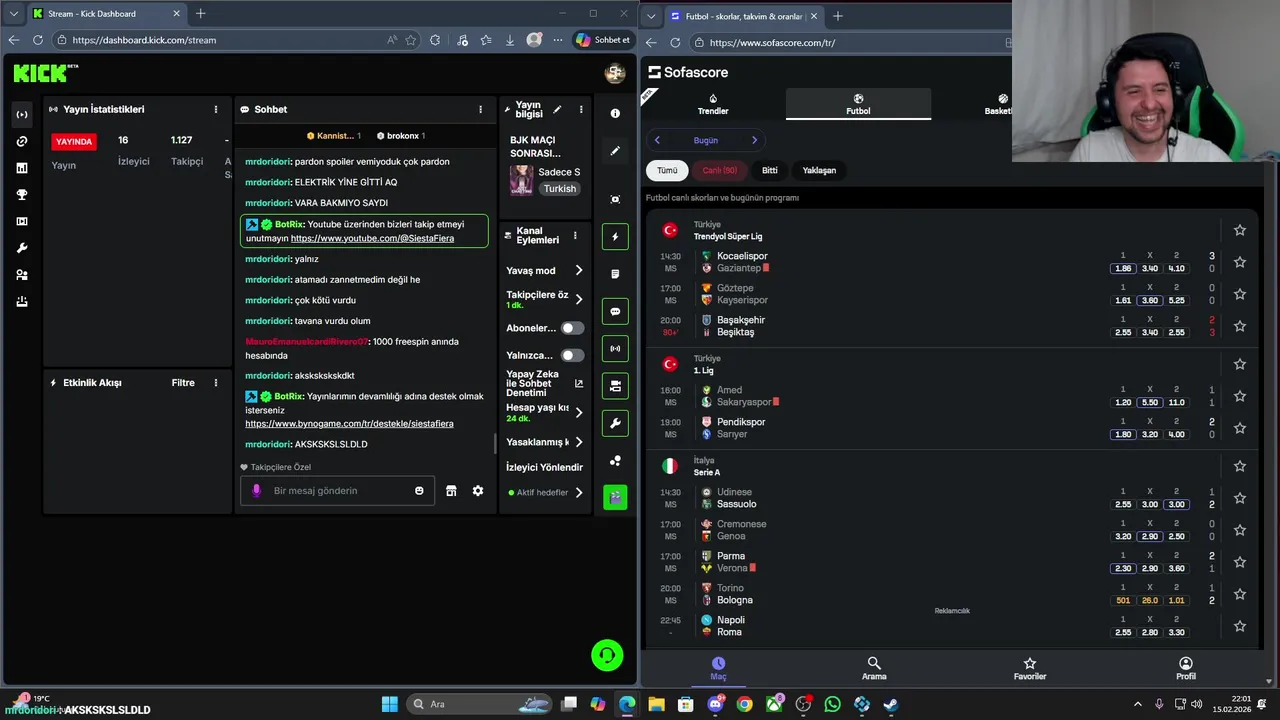Open the trophy achievements icon in Kick sidebar
The image size is (1280, 720).
pyautogui.click(x=22, y=194)
